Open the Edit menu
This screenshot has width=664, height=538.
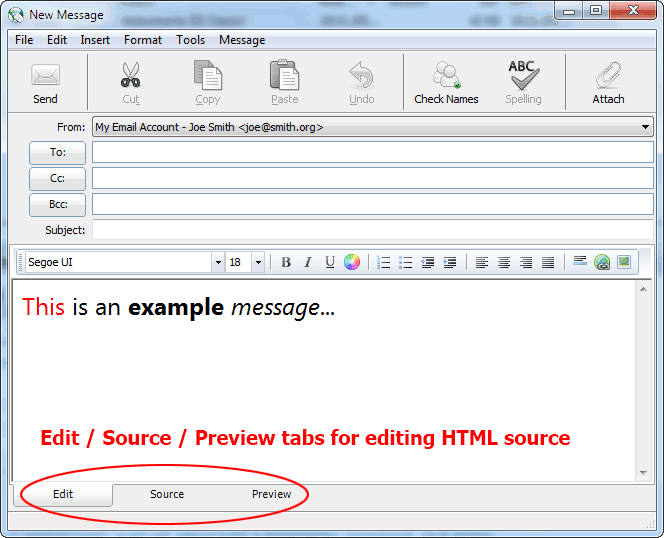click(57, 40)
